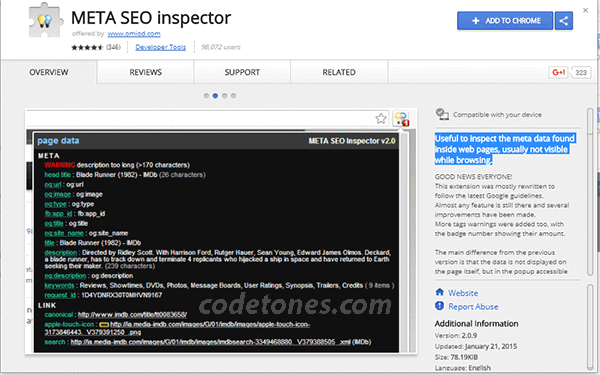
Task: Open the imdbsearch xml URL link
Action: coord(210,342)
